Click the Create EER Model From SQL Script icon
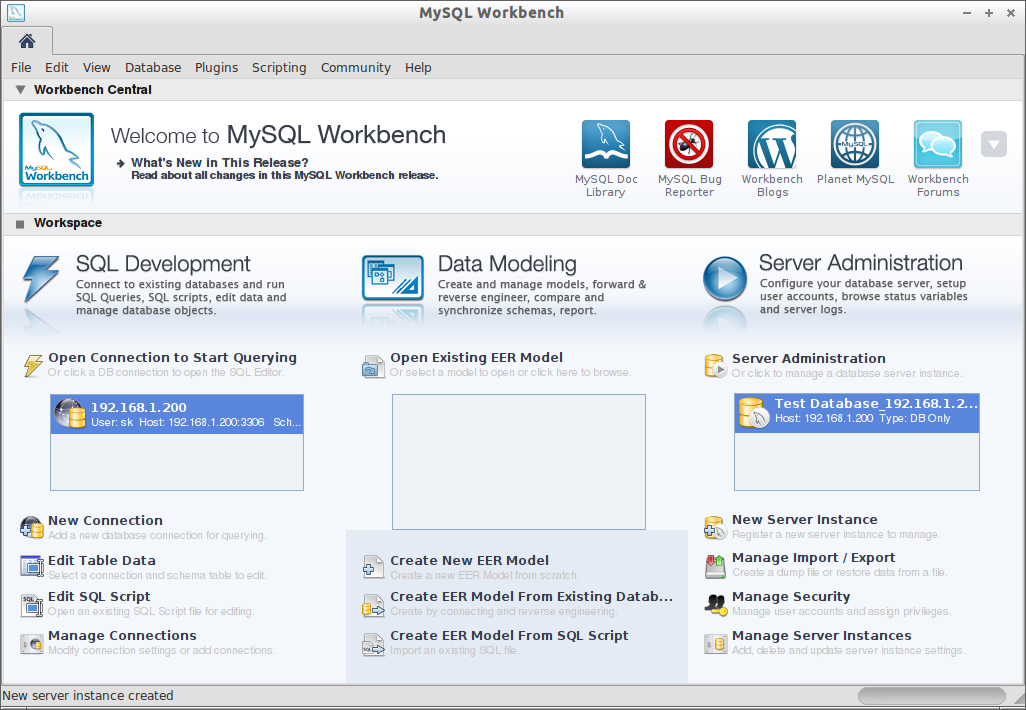 pos(374,645)
